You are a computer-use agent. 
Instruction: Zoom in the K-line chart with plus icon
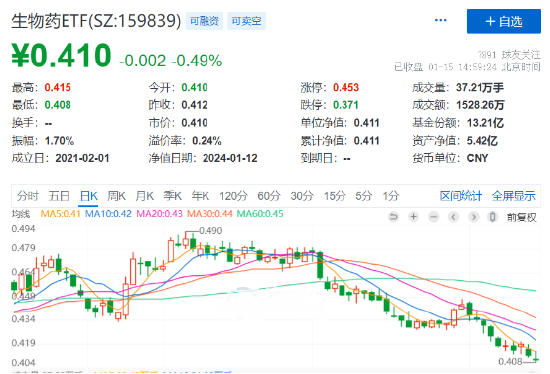[x=414, y=217]
